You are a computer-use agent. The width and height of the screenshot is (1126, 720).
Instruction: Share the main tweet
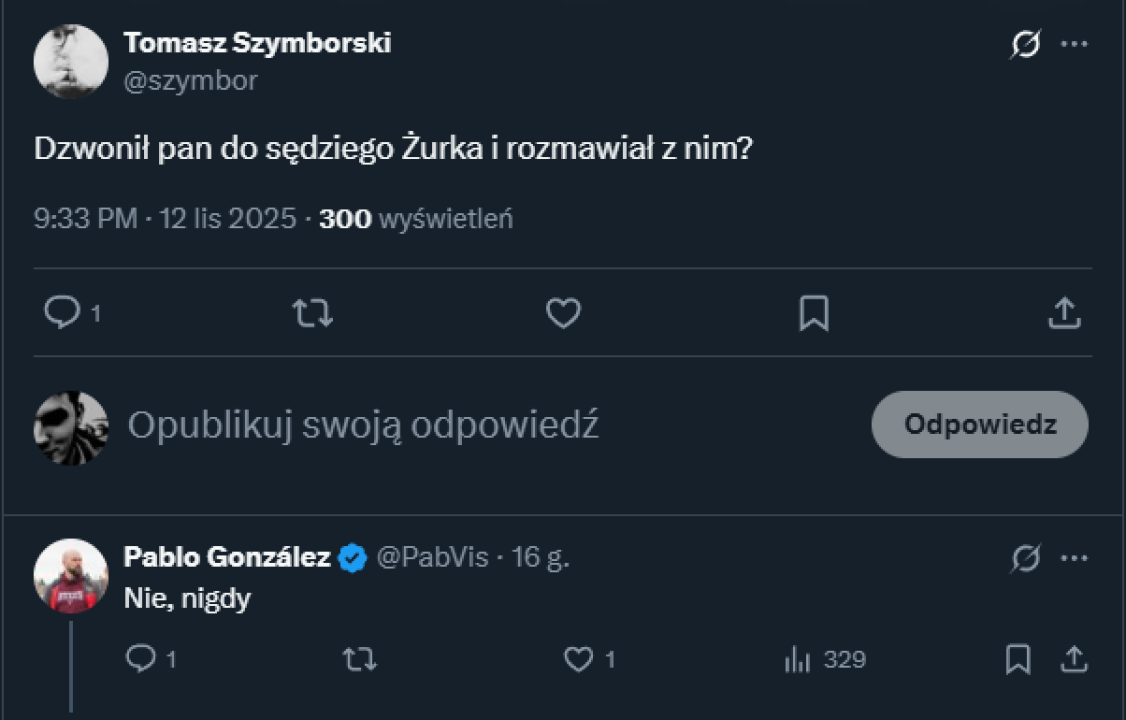click(x=1064, y=314)
